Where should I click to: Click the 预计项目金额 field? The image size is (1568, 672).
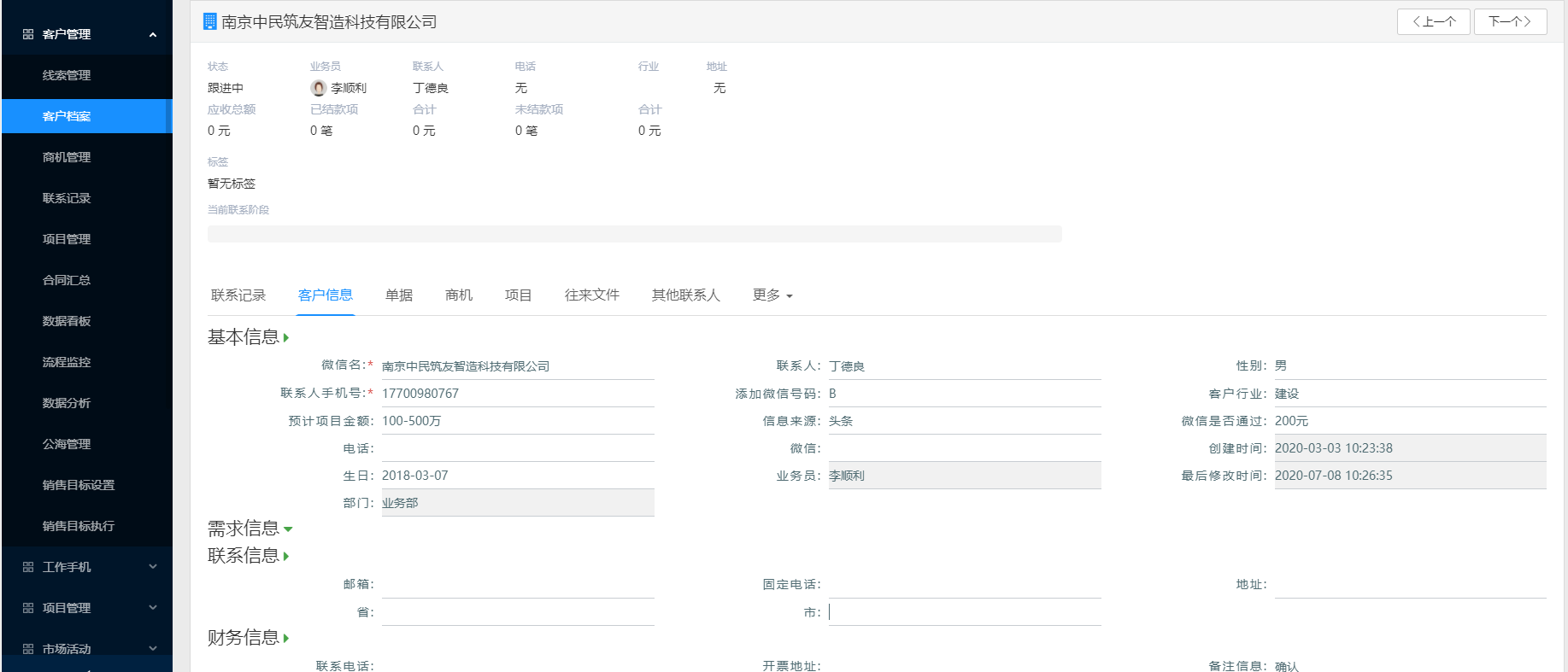[518, 421]
